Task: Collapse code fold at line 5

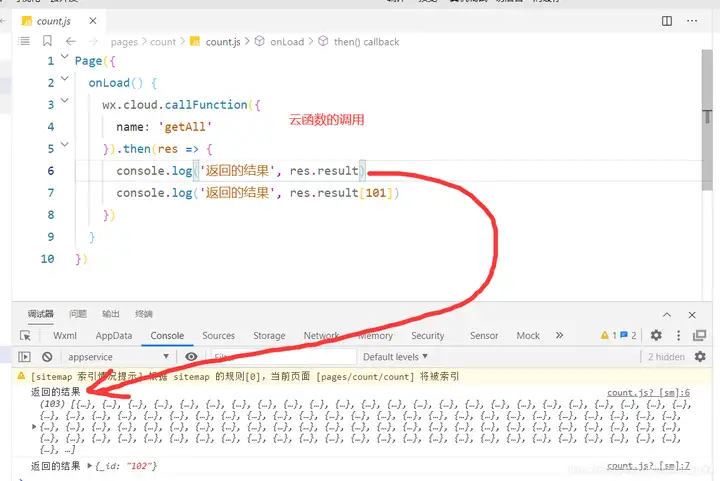Action: (x=65, y=145)
